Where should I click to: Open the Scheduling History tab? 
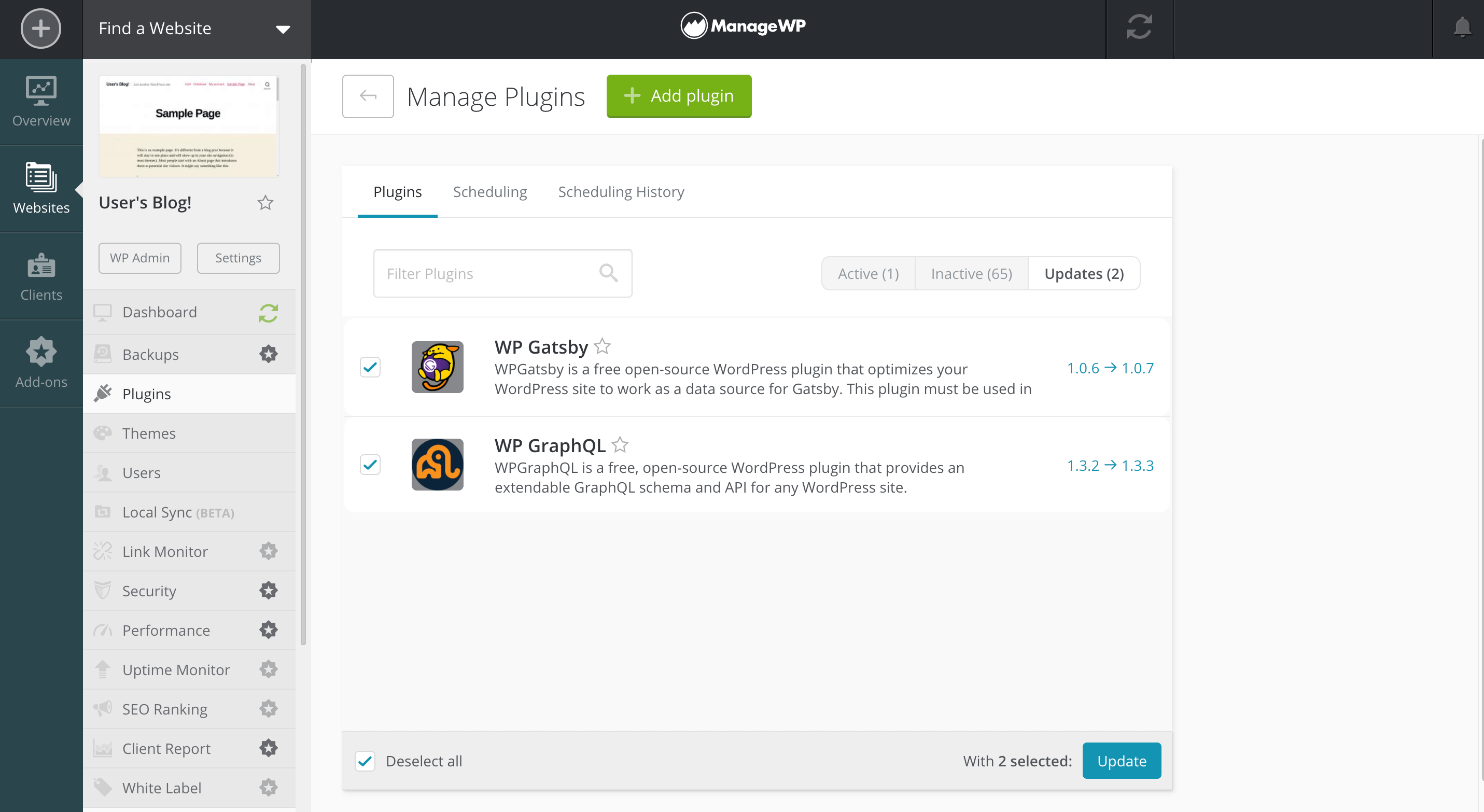[x=621, y=192]
